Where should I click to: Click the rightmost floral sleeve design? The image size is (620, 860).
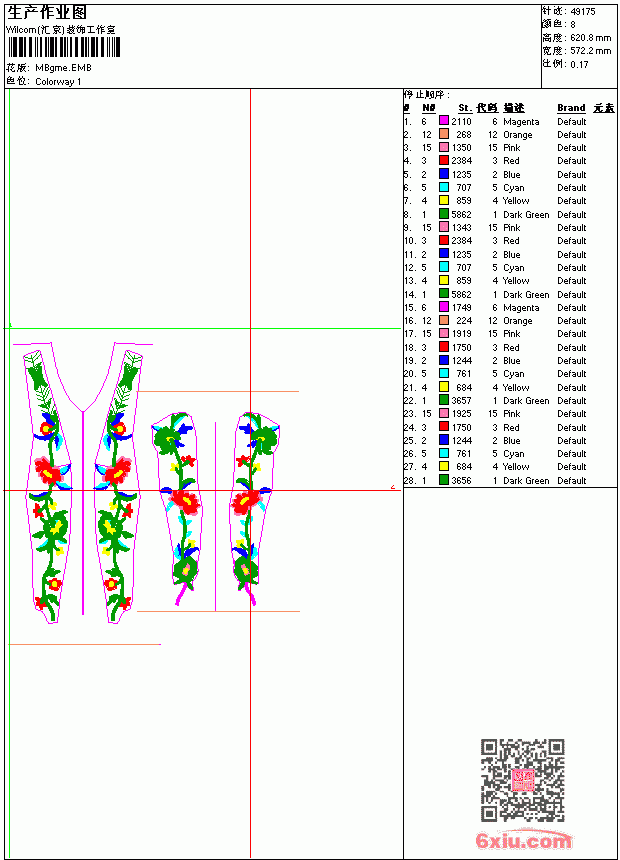(253, 507)
